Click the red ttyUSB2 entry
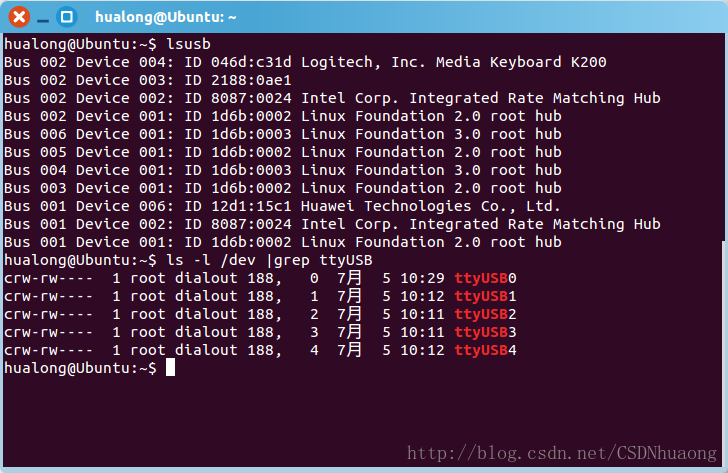Screen dimensions: 728x473 pyautogui.click(x=486, y=314)
